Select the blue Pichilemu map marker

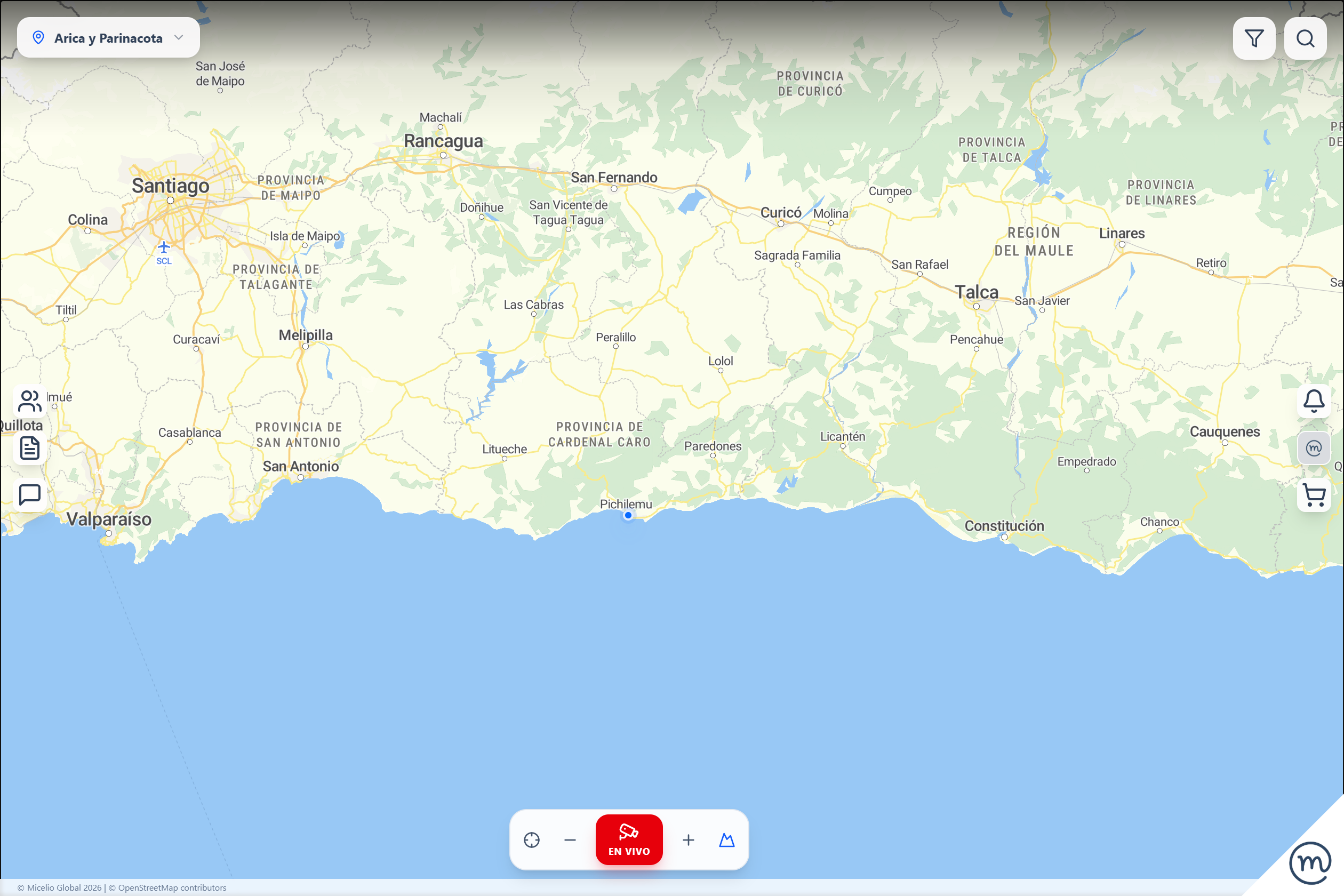629,515
